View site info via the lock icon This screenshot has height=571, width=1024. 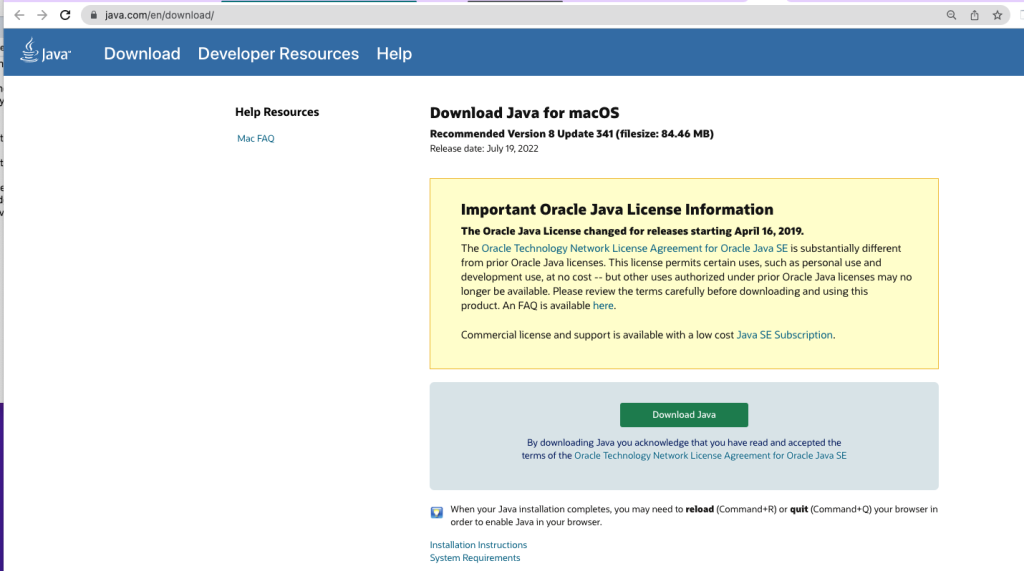92,16
